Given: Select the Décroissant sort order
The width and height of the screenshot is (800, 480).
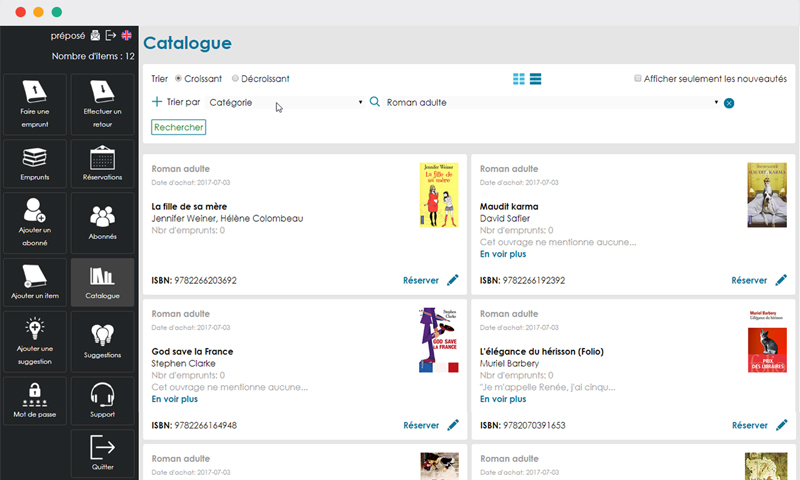Looking at the screenshot, I should [235, 79].
